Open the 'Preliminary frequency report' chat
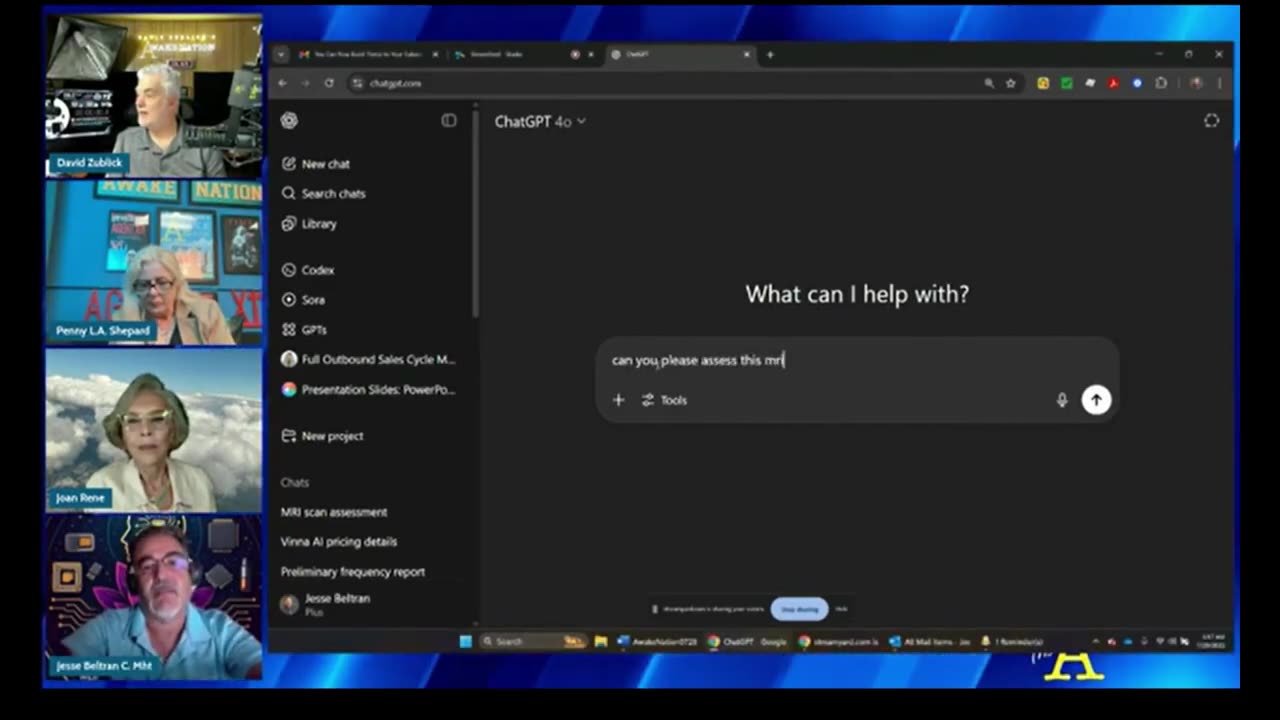The width and height of the screenshot is (1280, 720). [353, 572]
